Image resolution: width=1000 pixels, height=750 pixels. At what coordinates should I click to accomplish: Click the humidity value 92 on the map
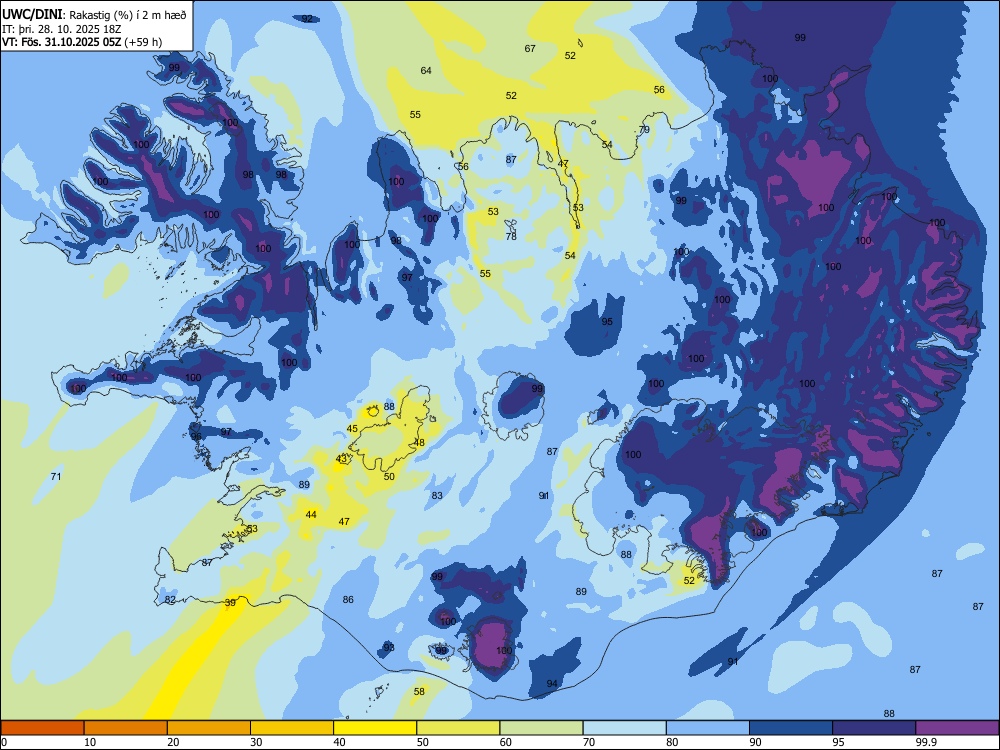tap(307, 18)
